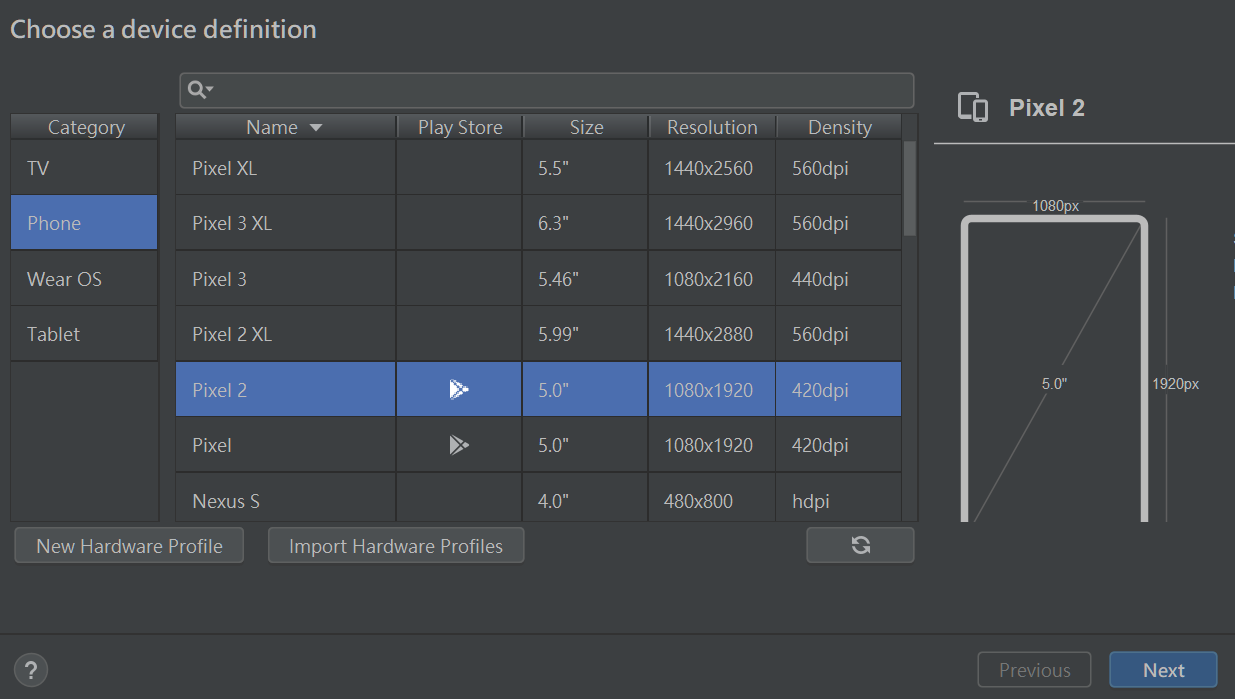Open help via the question mark icon
The height and width of the screenshot is (699, 1235).
pos(31,670)
